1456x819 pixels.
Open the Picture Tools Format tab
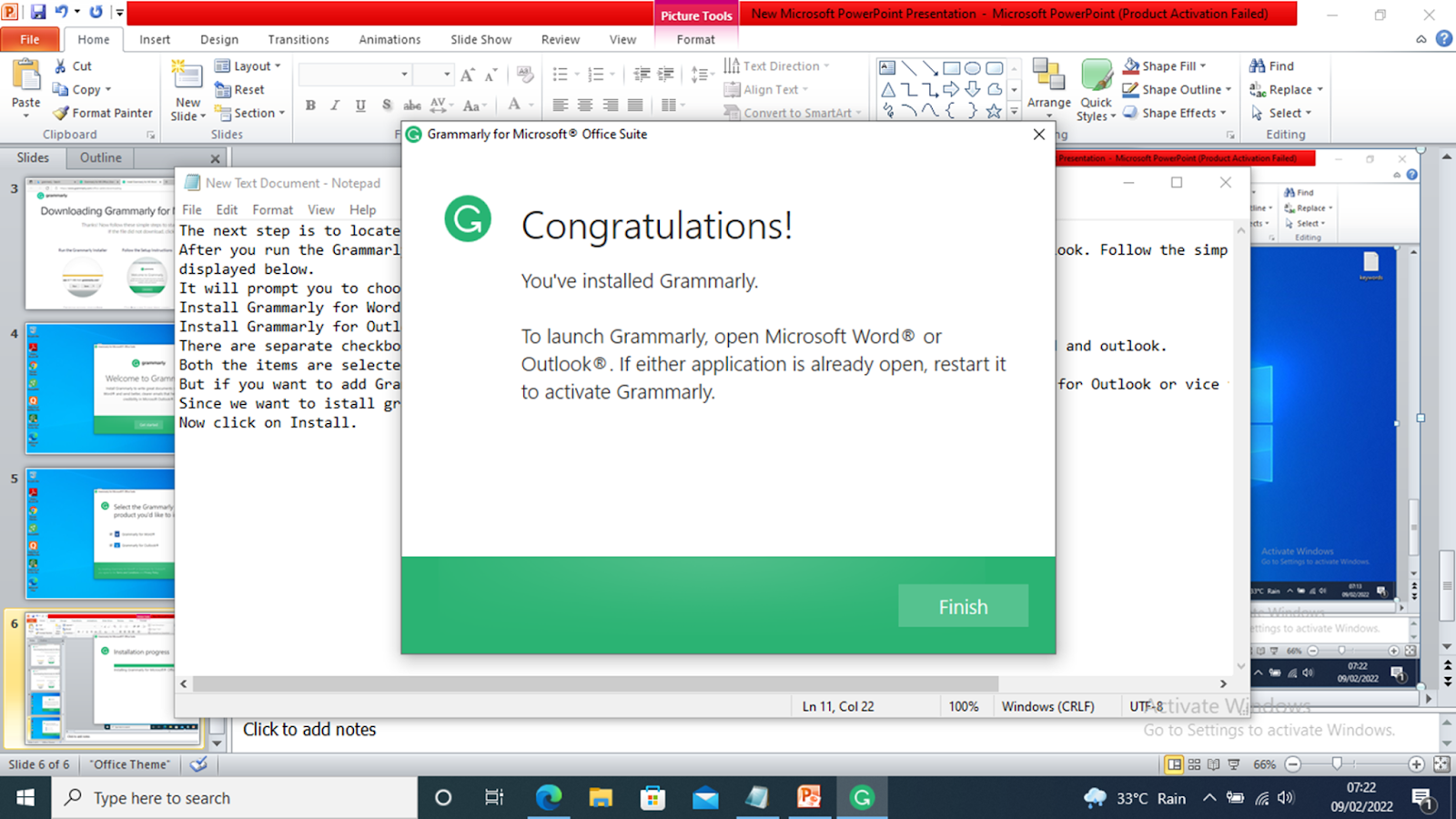pyautogui.click(x=695, y=39)
